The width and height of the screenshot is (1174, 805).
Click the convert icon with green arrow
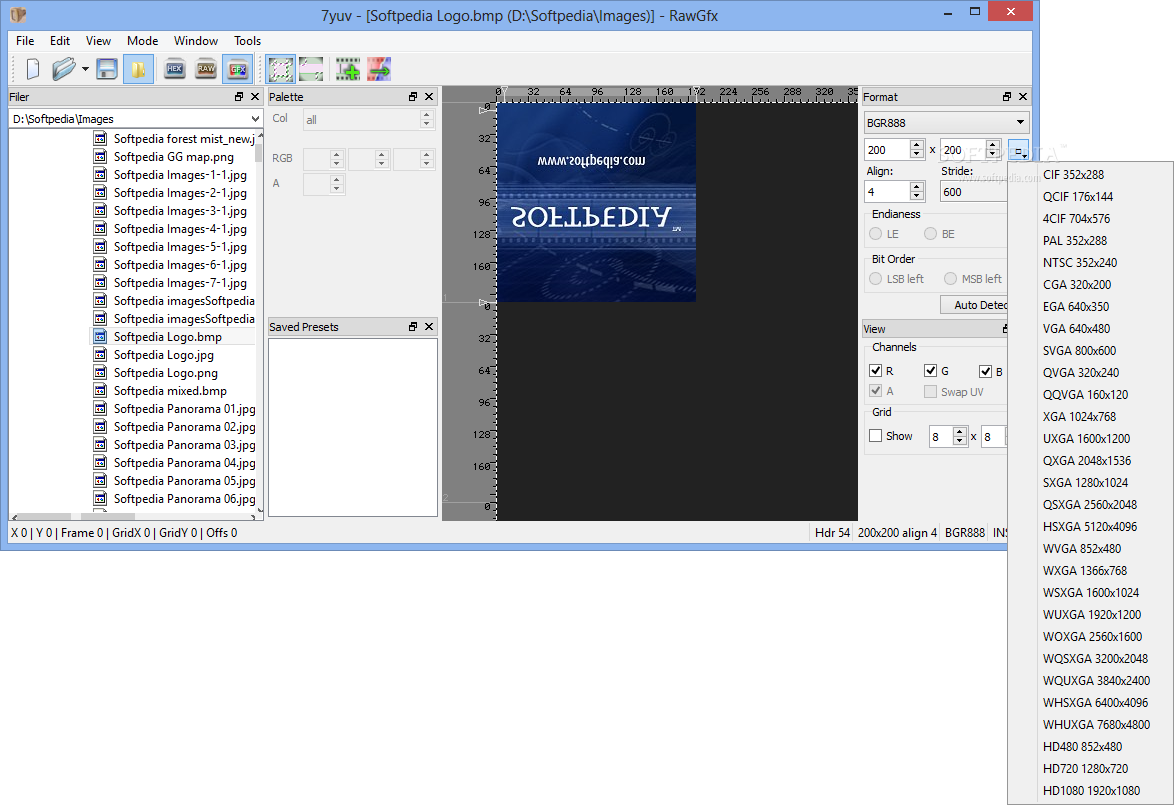379,70
